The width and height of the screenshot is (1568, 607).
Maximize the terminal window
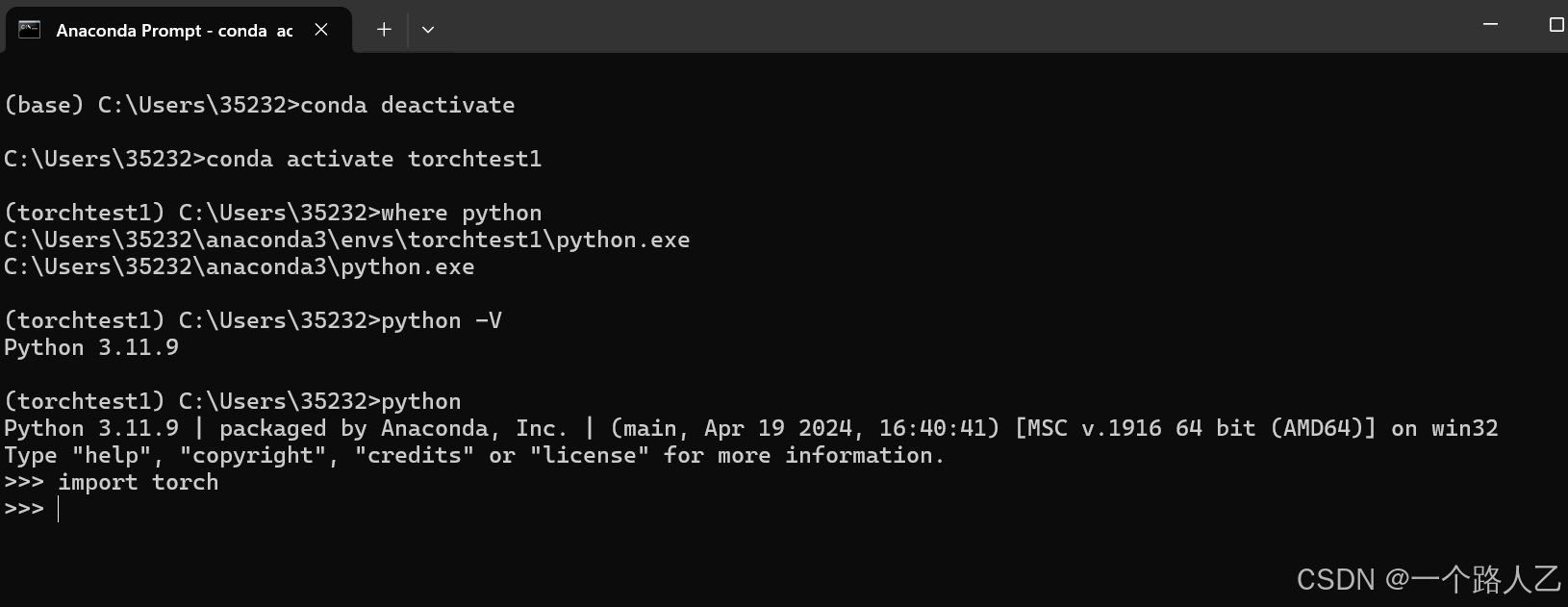click(x=1554, y=26)
